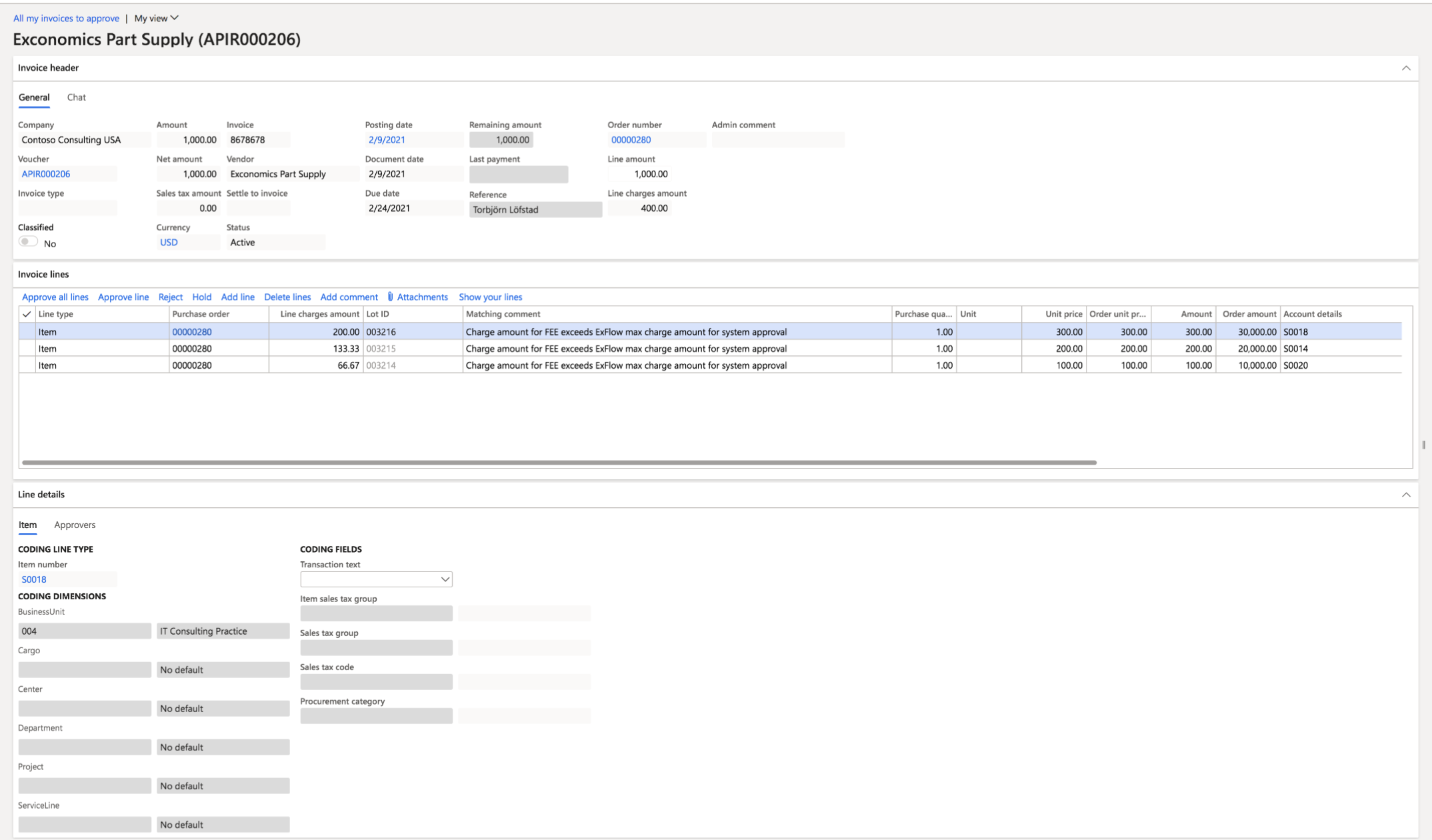This screenshot has height=840, width=1432.
Task: Click the Status field showing Active
Action: (x=275, y=243)
